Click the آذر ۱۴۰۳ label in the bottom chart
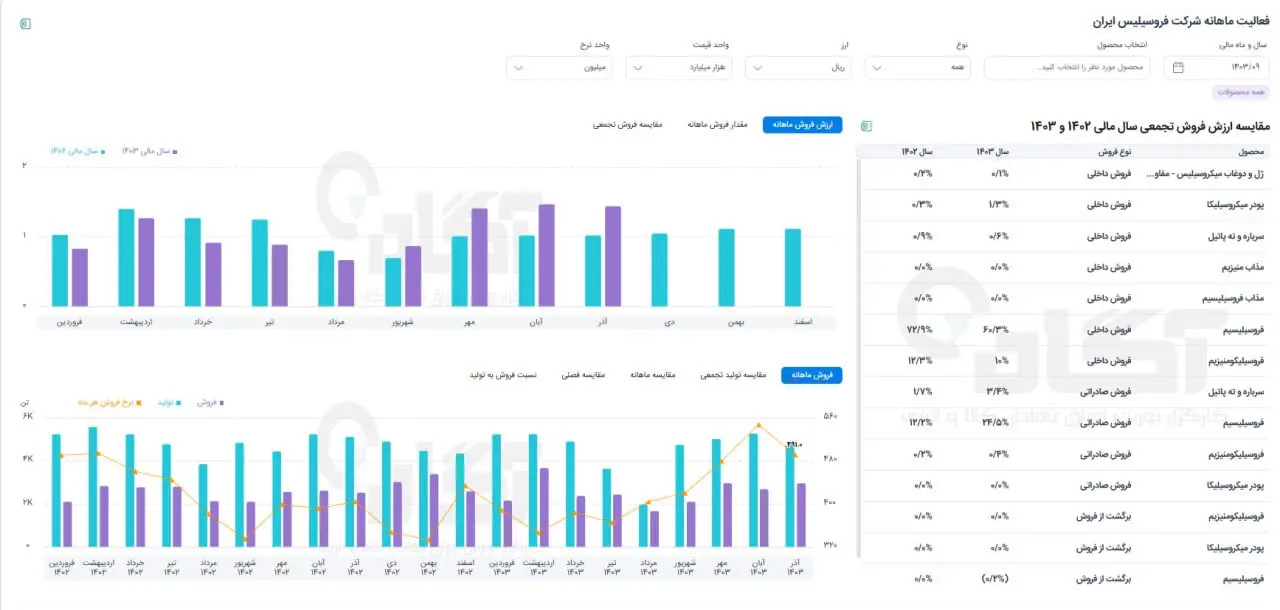The width and height of the screenshot is (1280, 610). [794, 567]
